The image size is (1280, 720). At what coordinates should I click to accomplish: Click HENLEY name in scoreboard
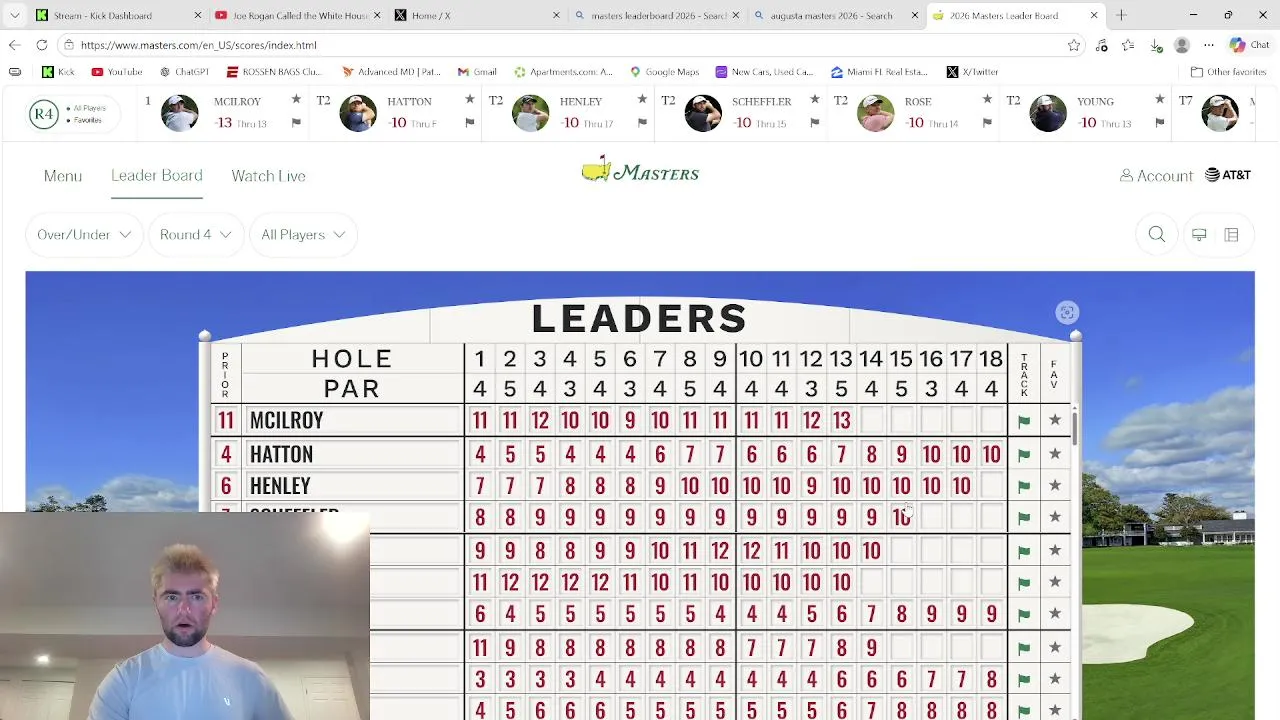click(280, 486)
